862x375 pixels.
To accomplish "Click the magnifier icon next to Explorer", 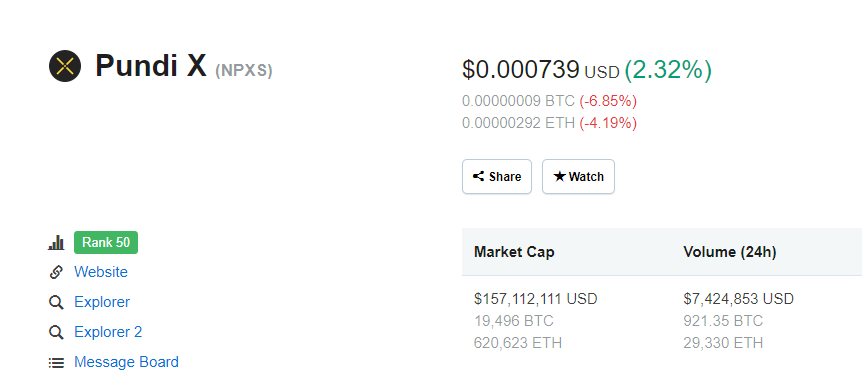I will tap(56, 302).
